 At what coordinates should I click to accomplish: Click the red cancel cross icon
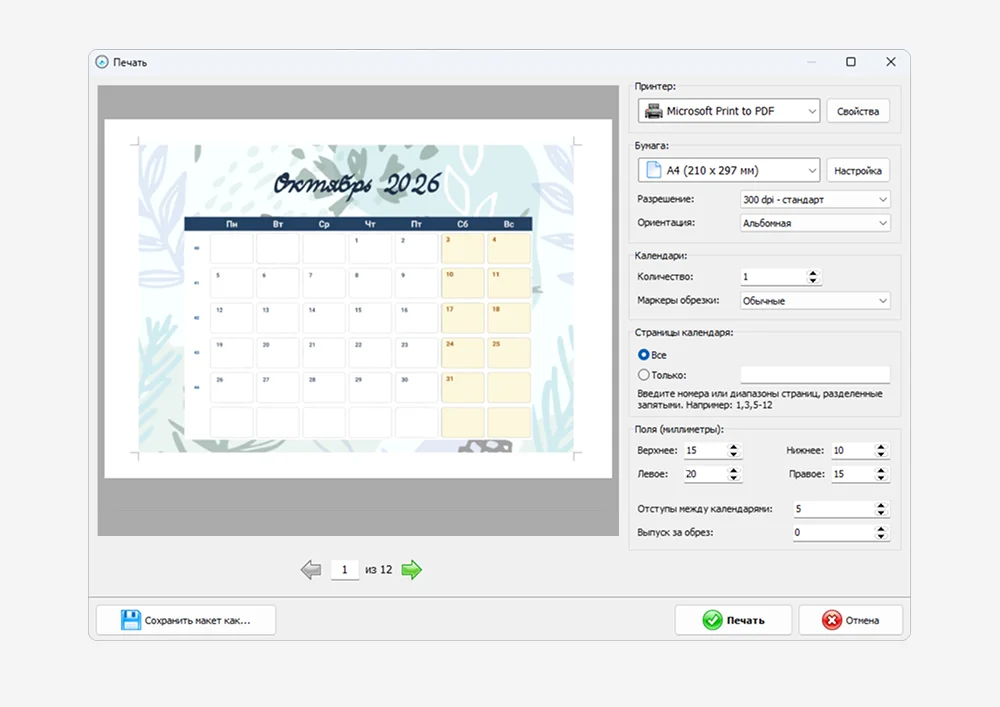pos(831,620)
